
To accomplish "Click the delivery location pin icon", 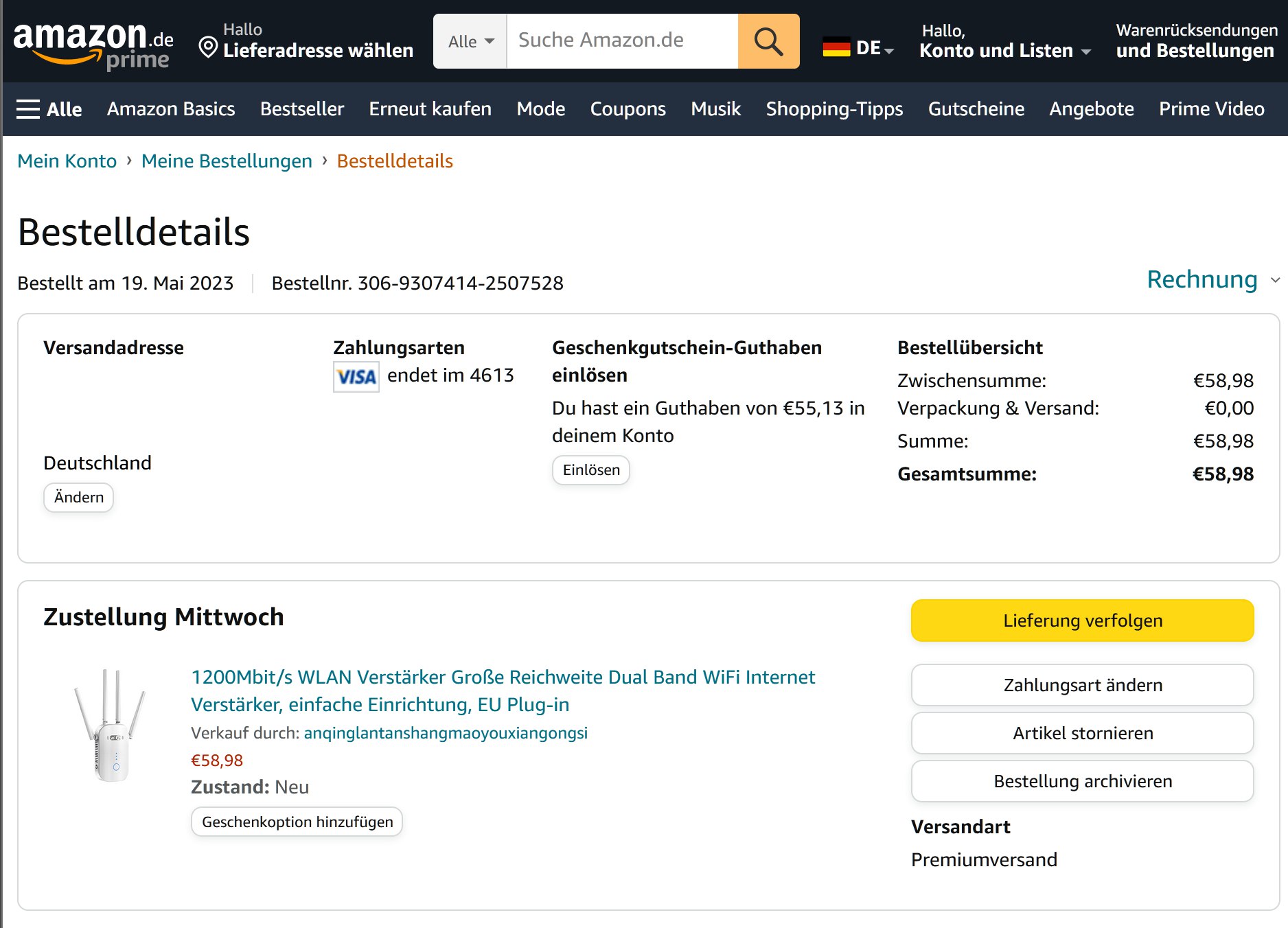I will [208, 47].
